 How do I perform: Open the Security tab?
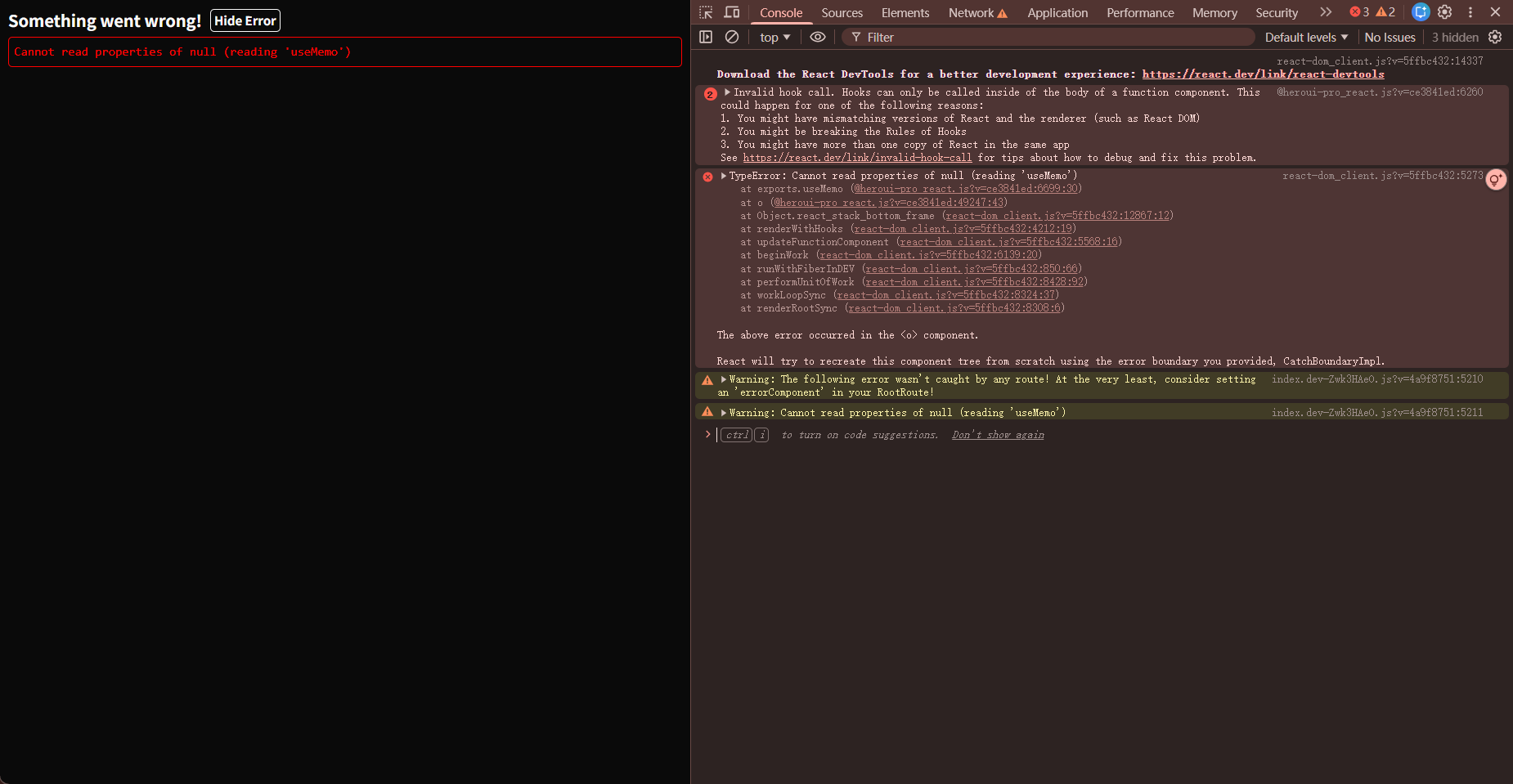pos(1277,13)
